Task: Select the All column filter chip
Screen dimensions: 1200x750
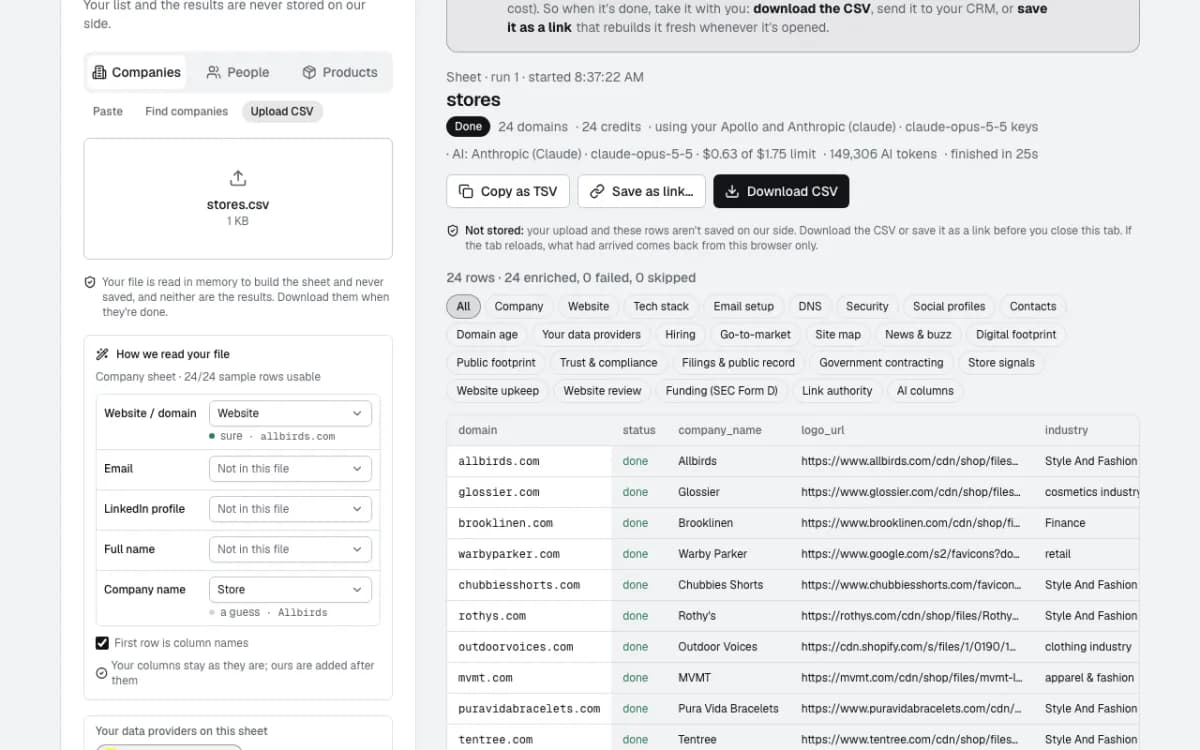Action: (463, 307)
